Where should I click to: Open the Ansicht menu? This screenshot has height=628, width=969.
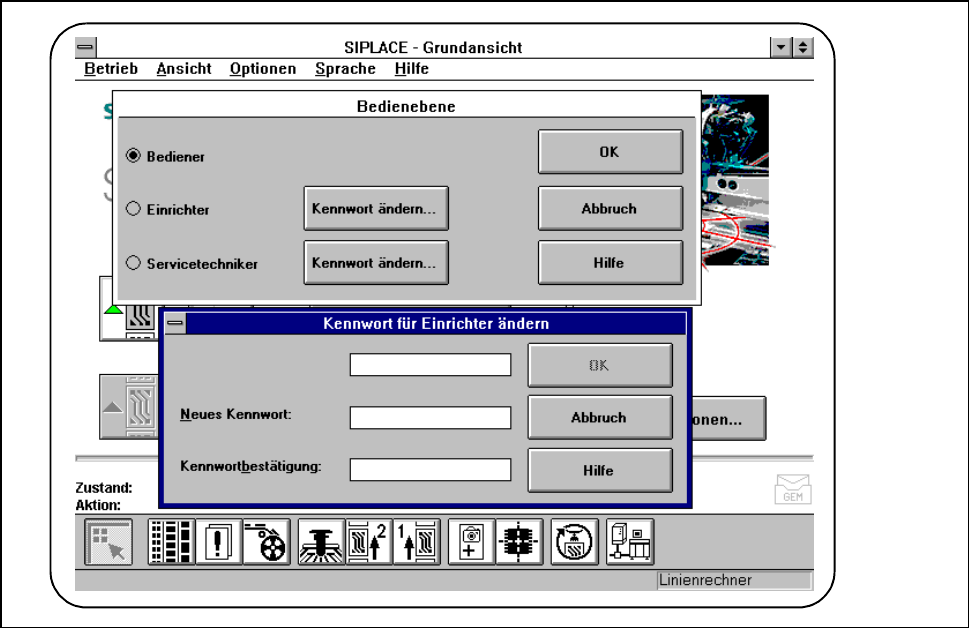(184, 69)
